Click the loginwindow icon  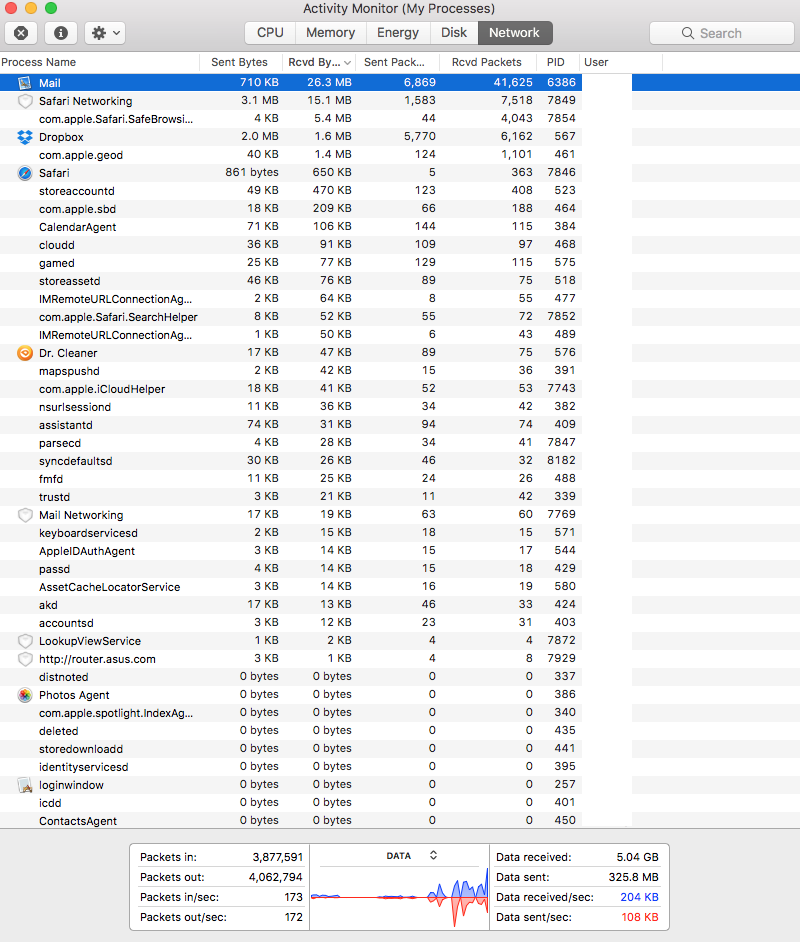click(25, 785)
